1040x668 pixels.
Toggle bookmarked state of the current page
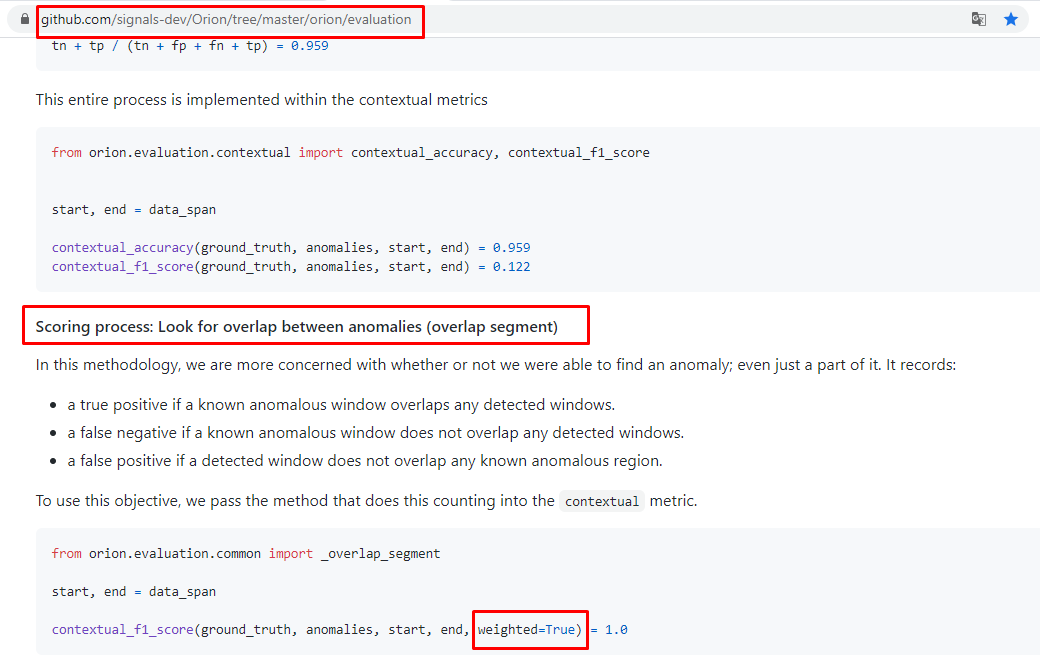(x=1010, y=19)
